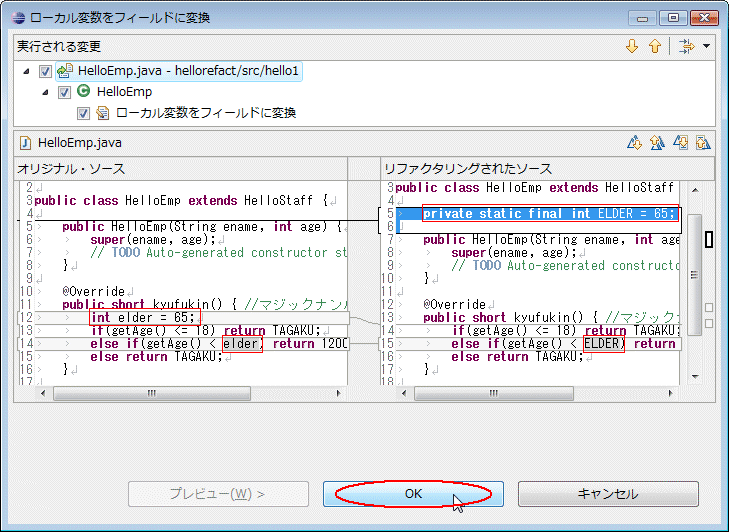Click right arrow of original source scrollbar
This screenshot has height=532, width=729.
(x=338, y=393)
